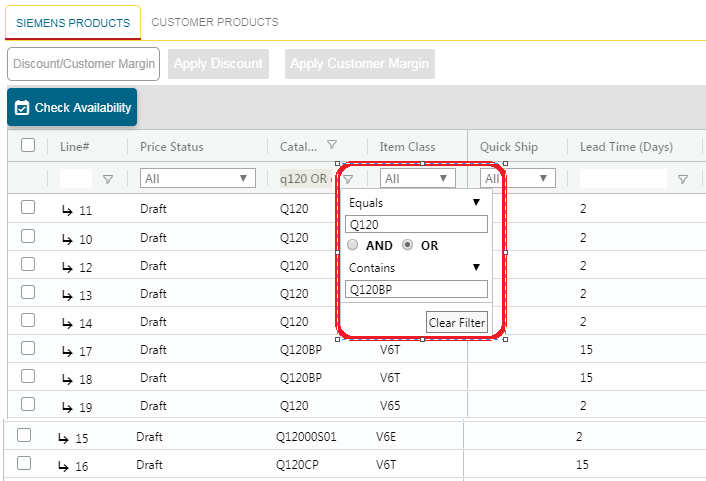The image size is (706, 481).
Task: Click the Item Class column header
Action: pyautogui.click(x=407, y=147)
